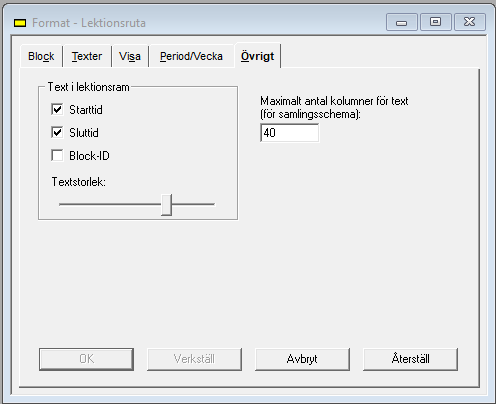Switch to the Block tab
496x404 pixels.
pyautogui.click(x=41, y=56)
